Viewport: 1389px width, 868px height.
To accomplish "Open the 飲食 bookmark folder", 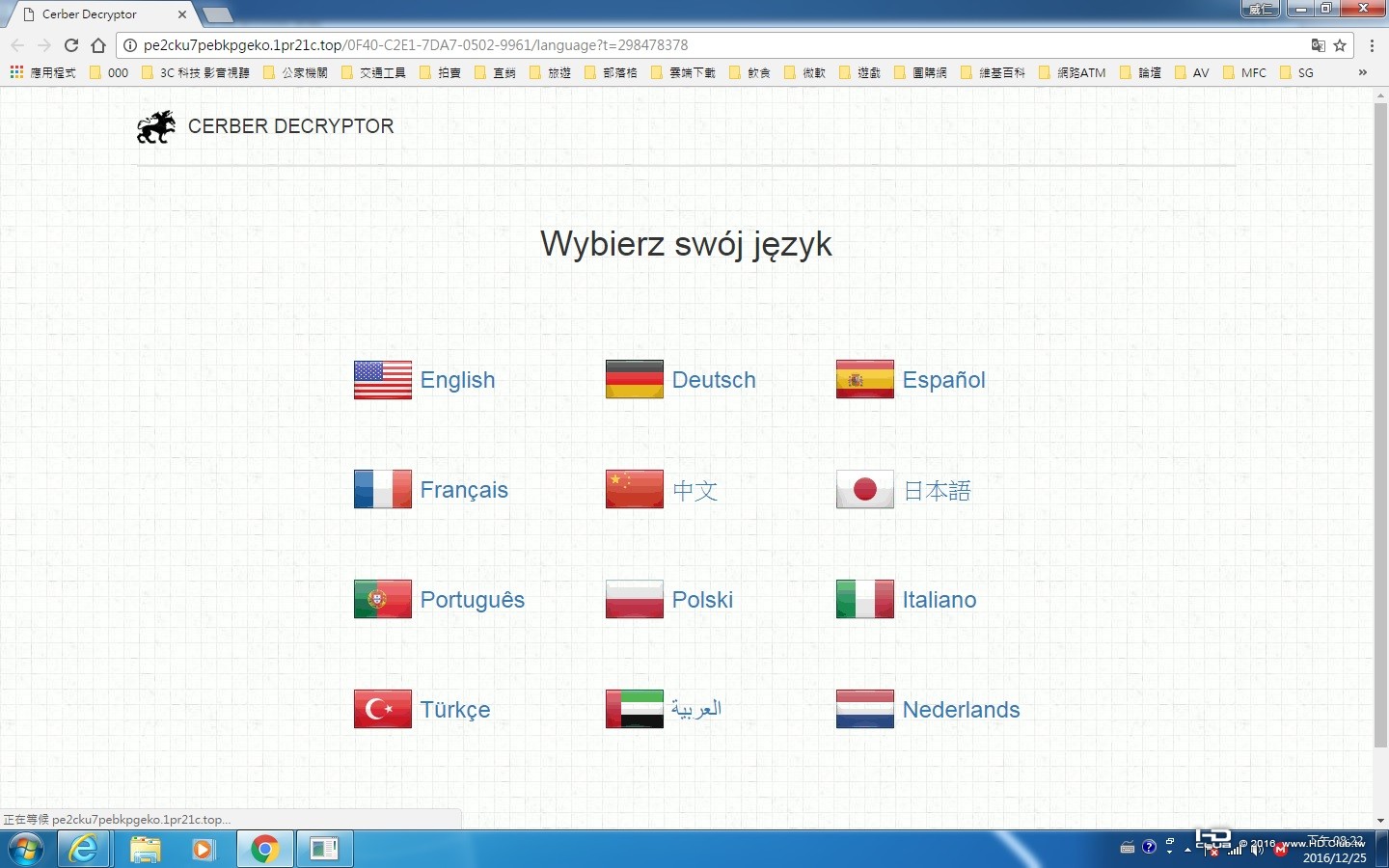I will coord(749,72).
